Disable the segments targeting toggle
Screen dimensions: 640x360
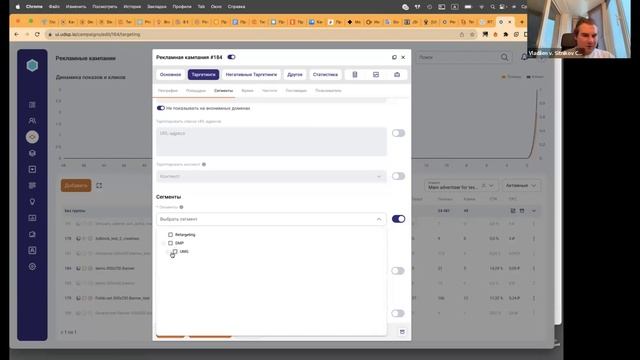pyautogui.click(x=398, y=219)
